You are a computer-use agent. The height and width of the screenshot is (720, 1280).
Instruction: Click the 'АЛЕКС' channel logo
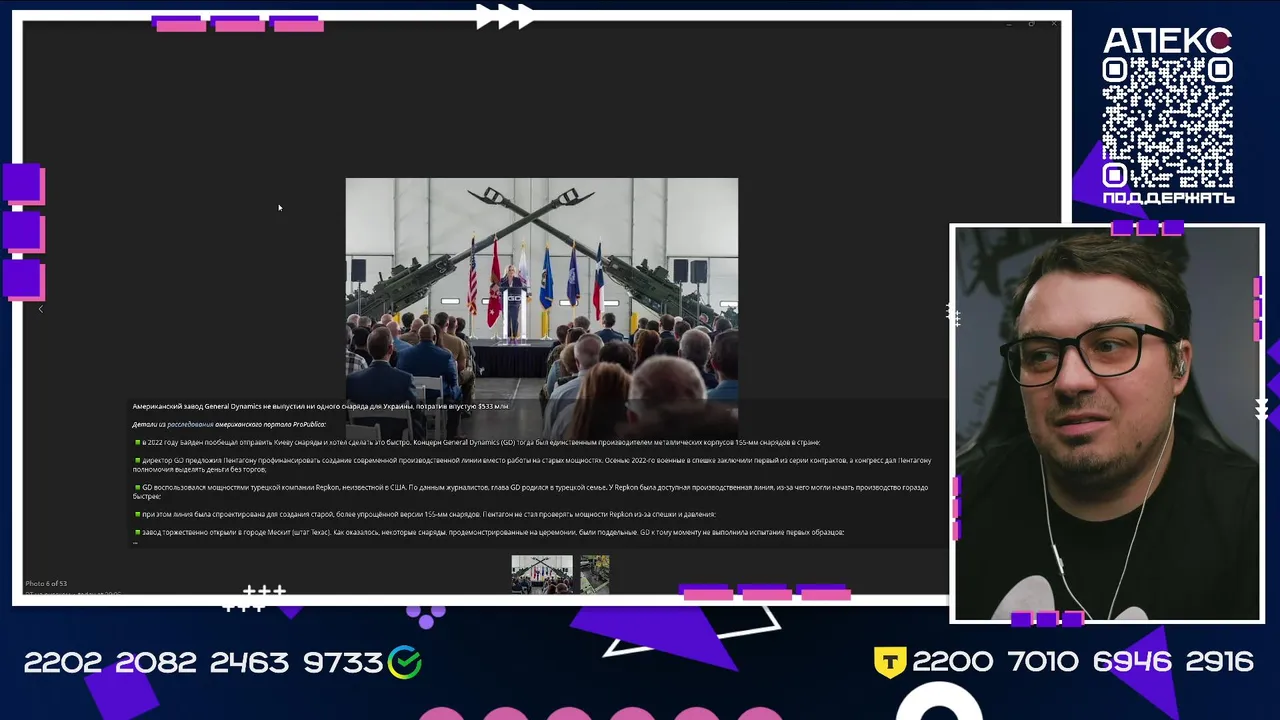tap(1167, 40)
